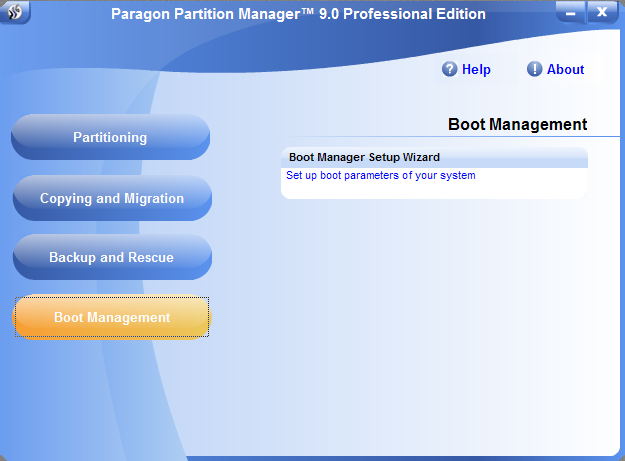Open the Backup and Rescue section
This screenshot has height=461, width=625.
pos(111,258)
